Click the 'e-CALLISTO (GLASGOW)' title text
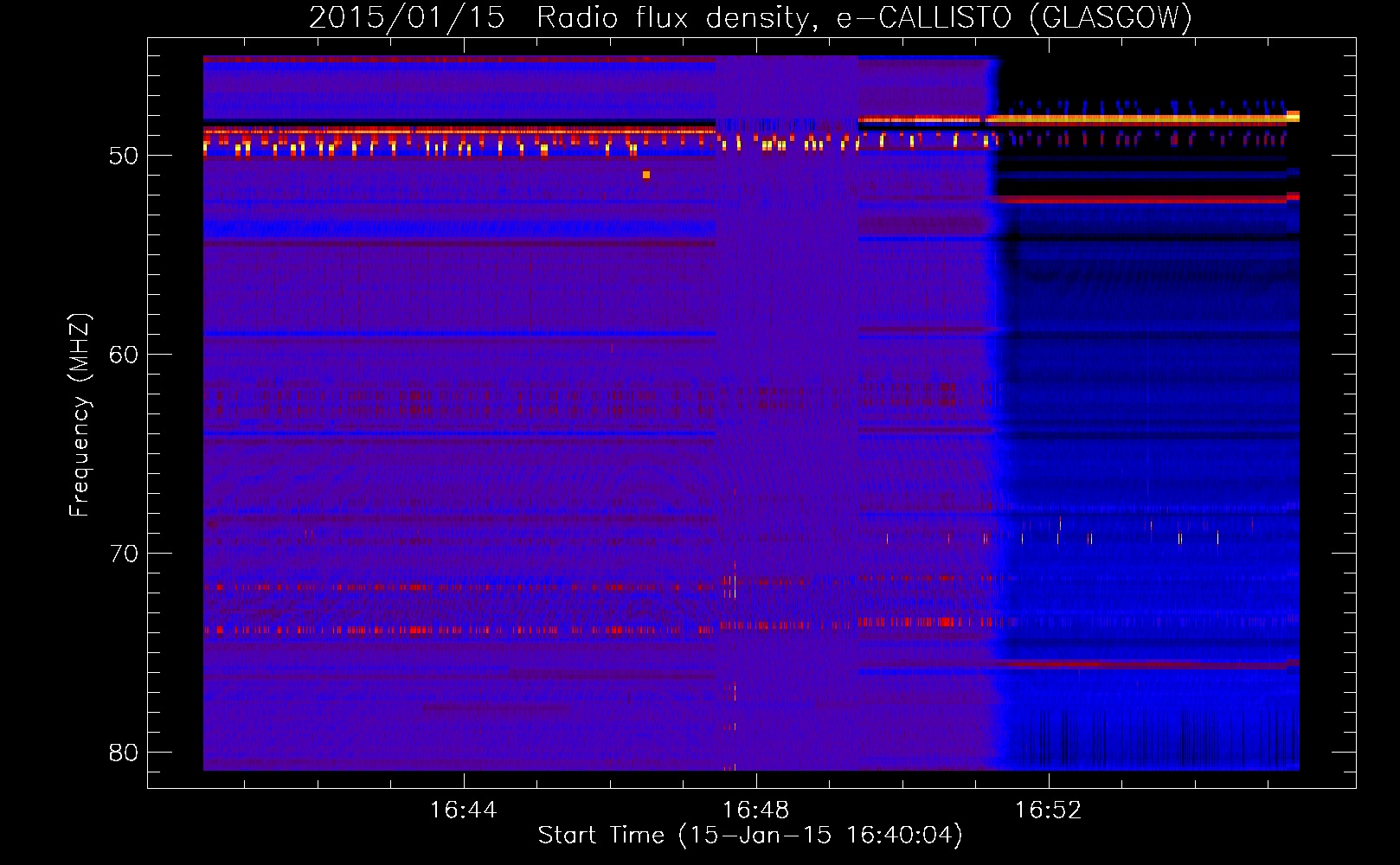This screenshot has width=1400, height=865. point(1014,18)
